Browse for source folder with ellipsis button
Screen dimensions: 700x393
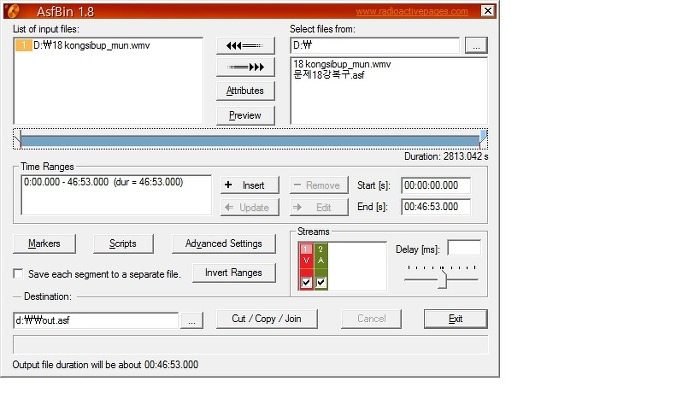pyautogui.click(x=476, y=46)
